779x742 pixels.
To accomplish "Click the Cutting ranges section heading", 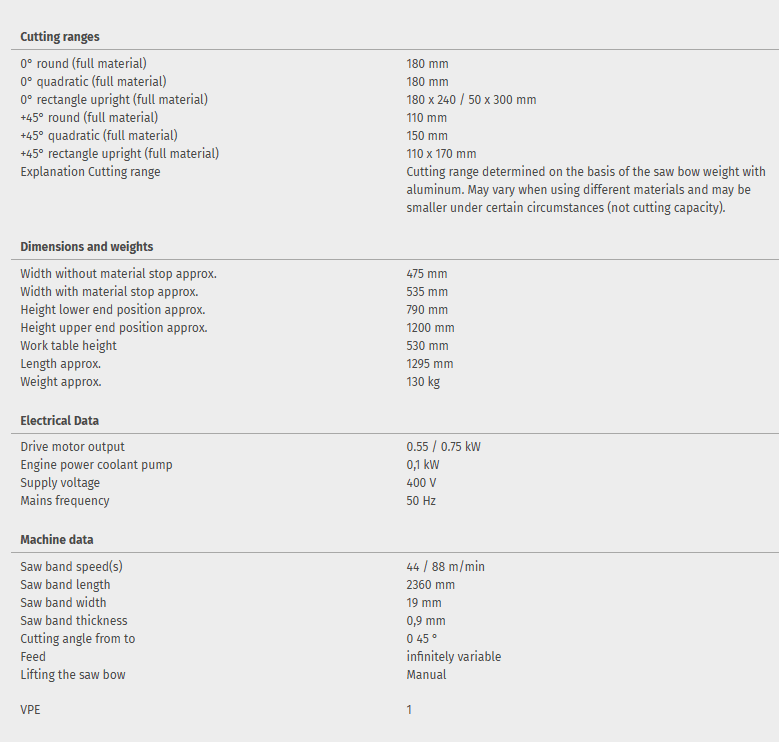I will 60,37.
